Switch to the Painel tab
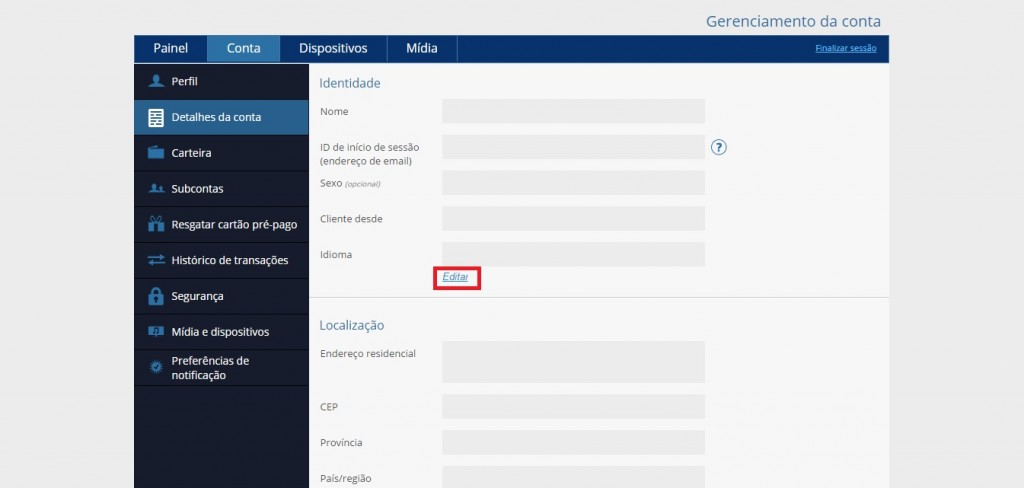Image resolution: width=1024 pixels, height=488 pixels. click(170, 48)
